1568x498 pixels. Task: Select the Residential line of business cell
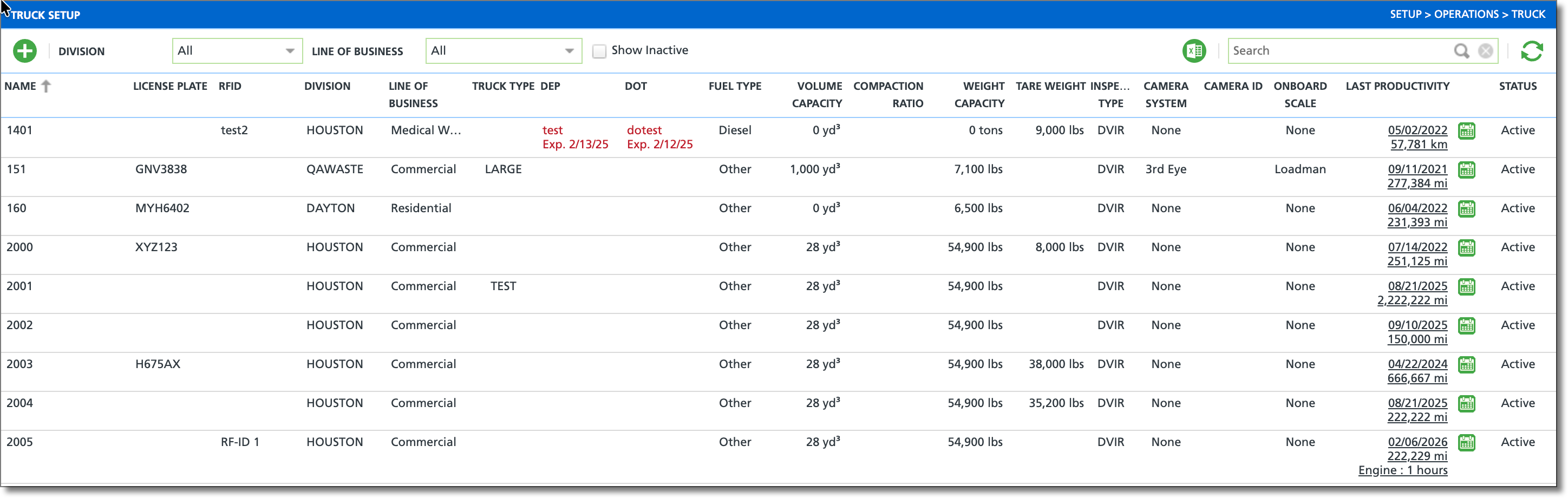click(x=421, y=208)
